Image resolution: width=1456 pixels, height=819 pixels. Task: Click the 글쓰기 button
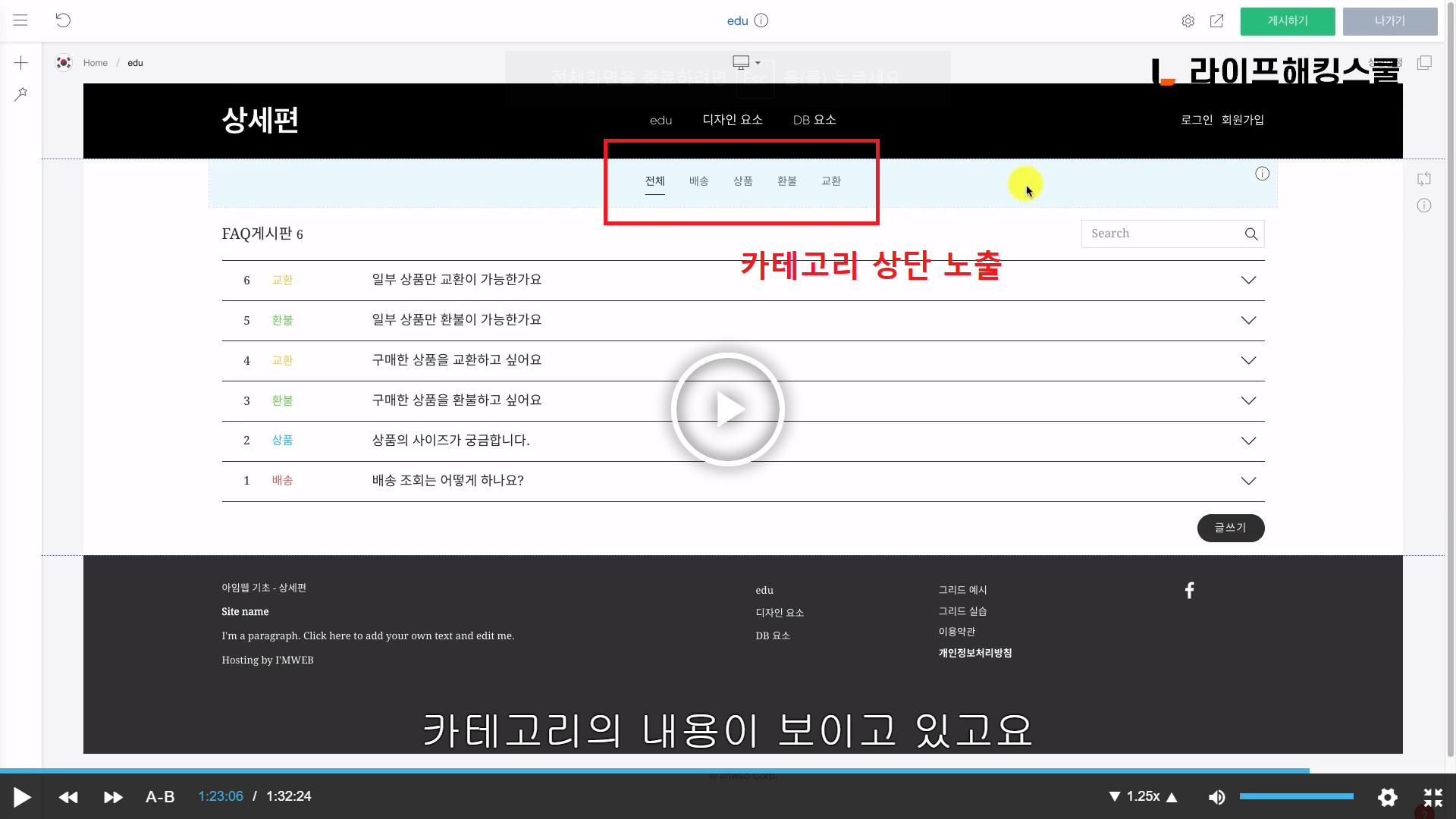pos(1230,528)
